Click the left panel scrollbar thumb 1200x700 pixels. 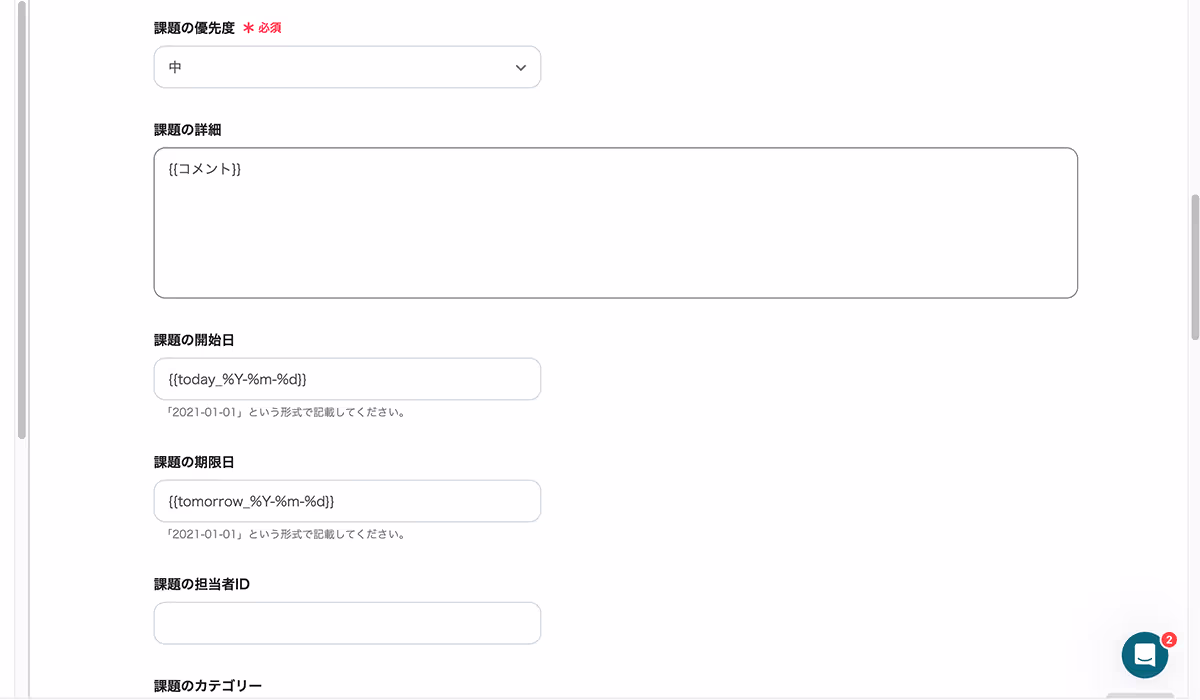click(22, 220)
